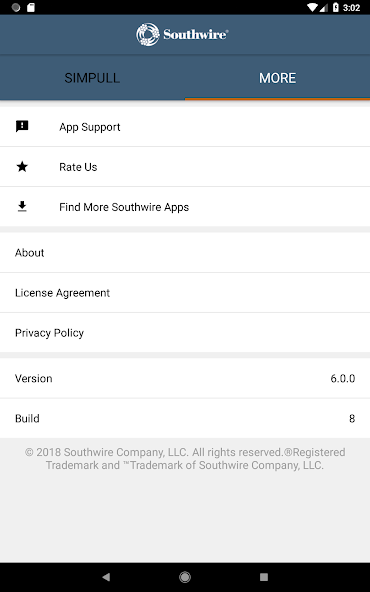Screen dimensions: 370x592
Task: Tap the Rate Us star icon
Action: click(22, 166)
